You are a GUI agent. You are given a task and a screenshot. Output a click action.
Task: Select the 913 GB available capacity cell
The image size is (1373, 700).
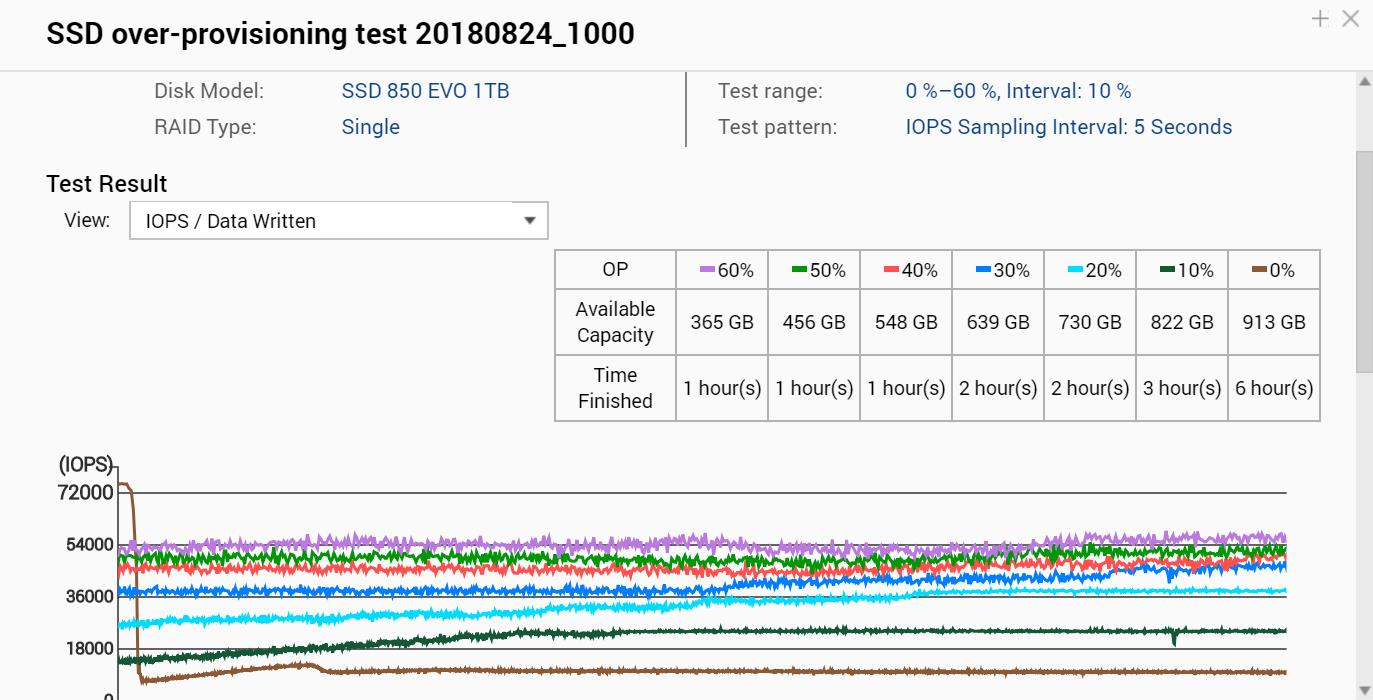pyautogui.click(x=1273, y=322)
